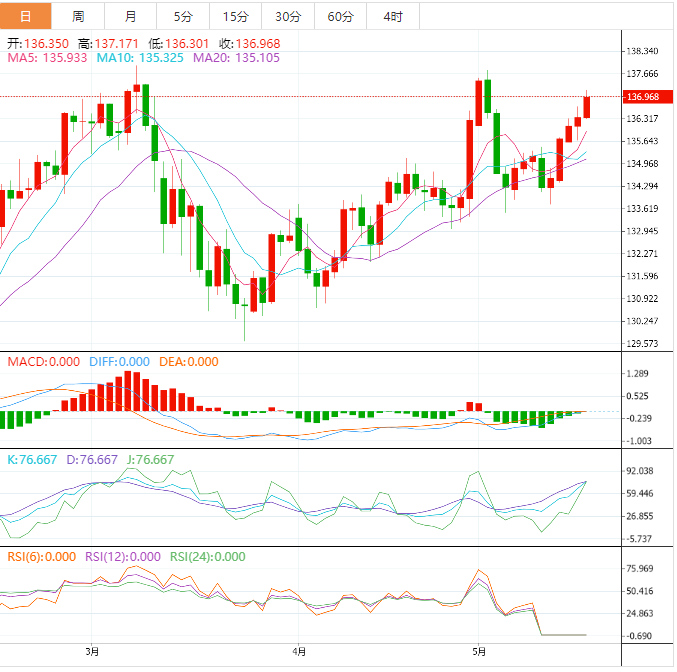Screen dimensions: 677x672
Task: Click the K:76.667 KDJ indicator label
Action: pos(30,460)
